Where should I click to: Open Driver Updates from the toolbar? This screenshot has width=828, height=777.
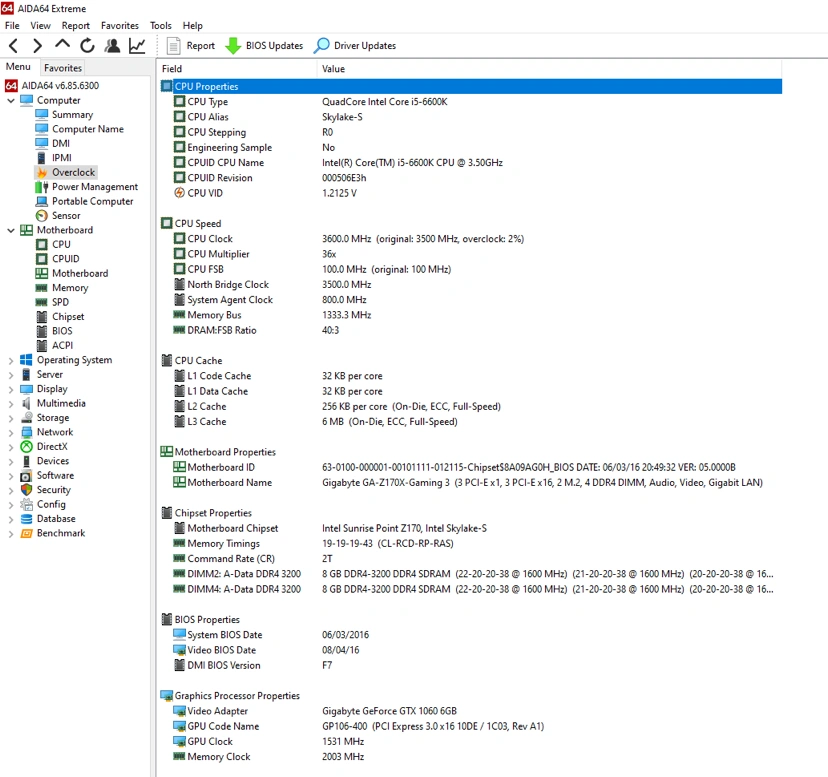click(354, 46)
